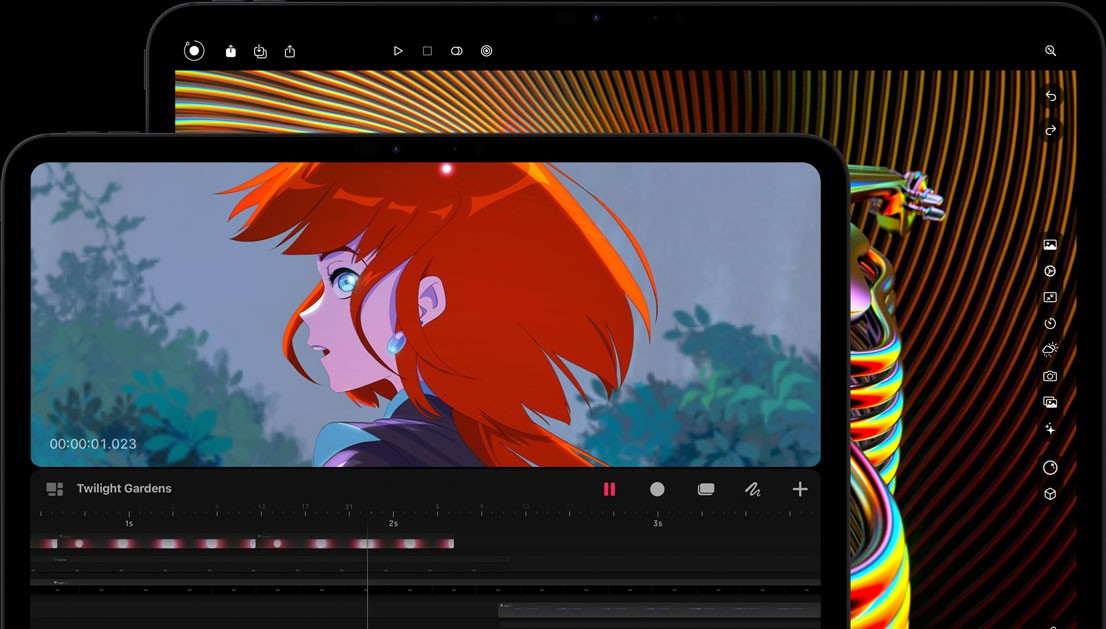The width and height of the screenshot is (1106, 629).
Task: Pause playback with the red pause button
Action: click(609, 489)
